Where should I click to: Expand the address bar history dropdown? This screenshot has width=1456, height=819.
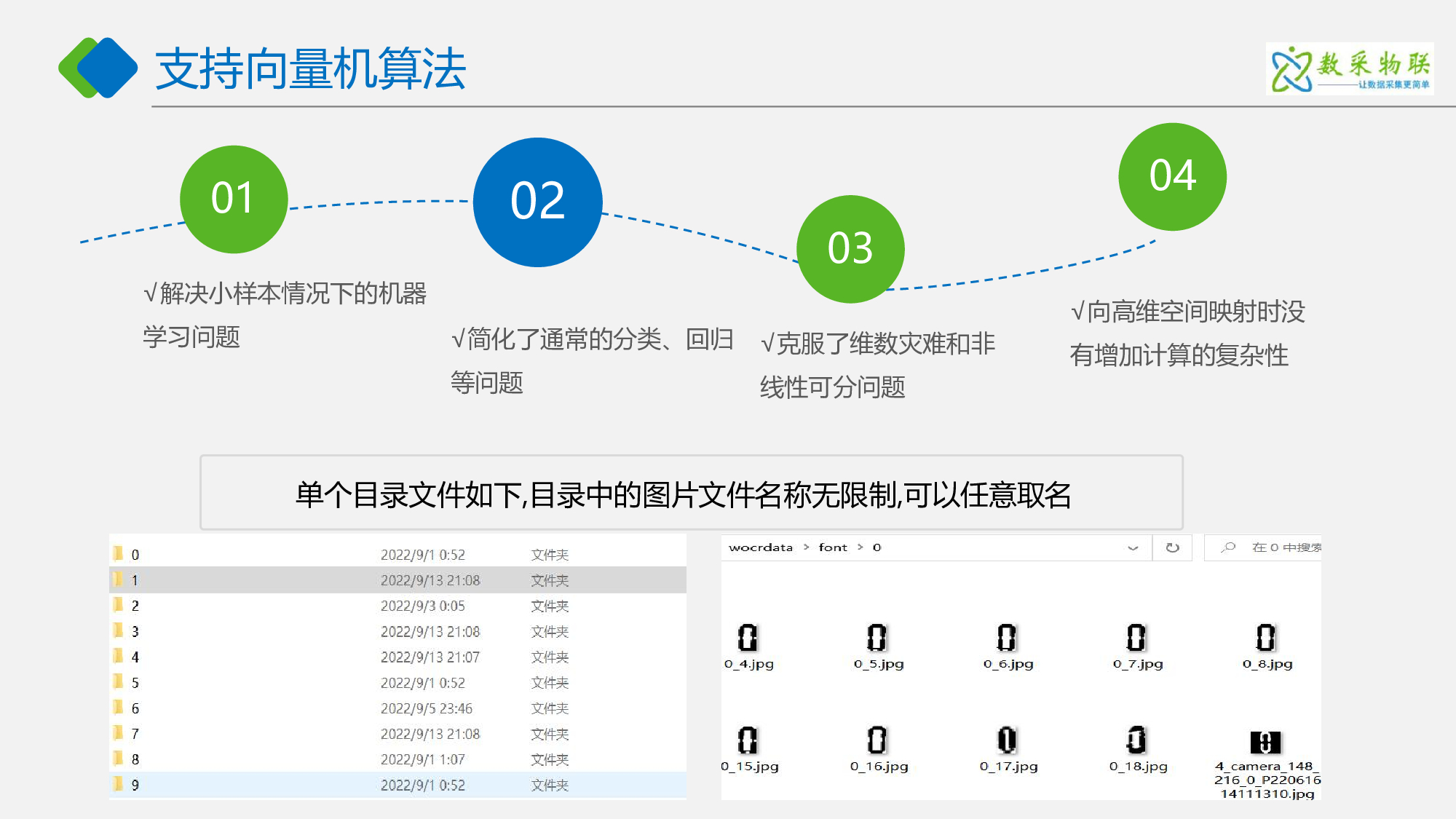tap(1133, 547)
